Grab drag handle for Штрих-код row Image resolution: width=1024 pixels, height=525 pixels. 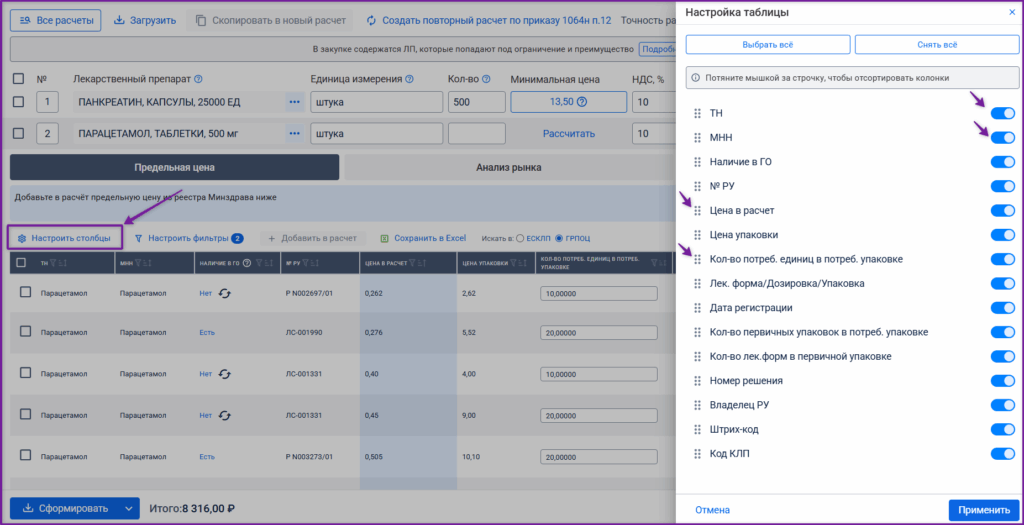697,430
